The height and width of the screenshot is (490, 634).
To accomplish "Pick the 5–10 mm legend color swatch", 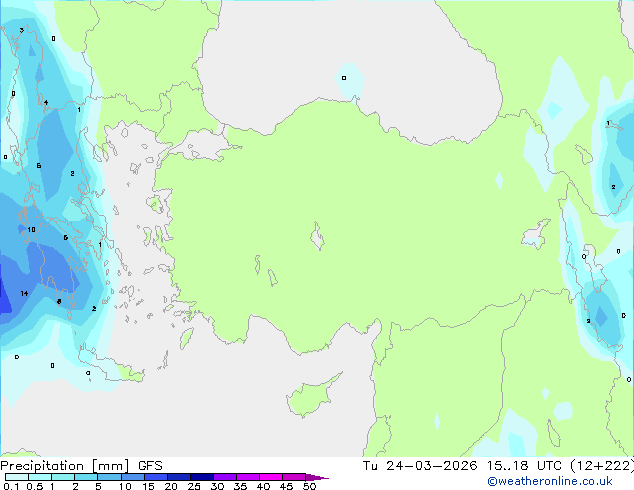I will click(x=109, y=477).
